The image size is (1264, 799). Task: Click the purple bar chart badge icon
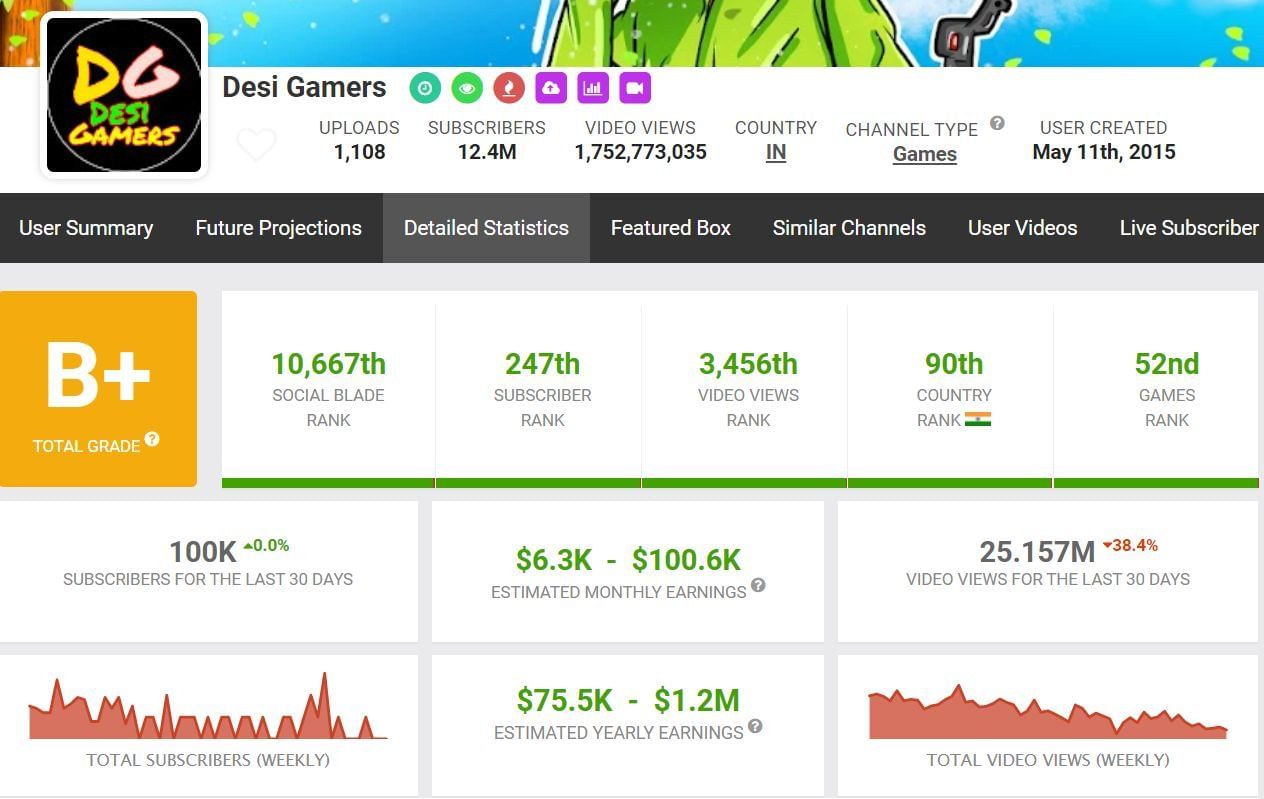[592, 88]
